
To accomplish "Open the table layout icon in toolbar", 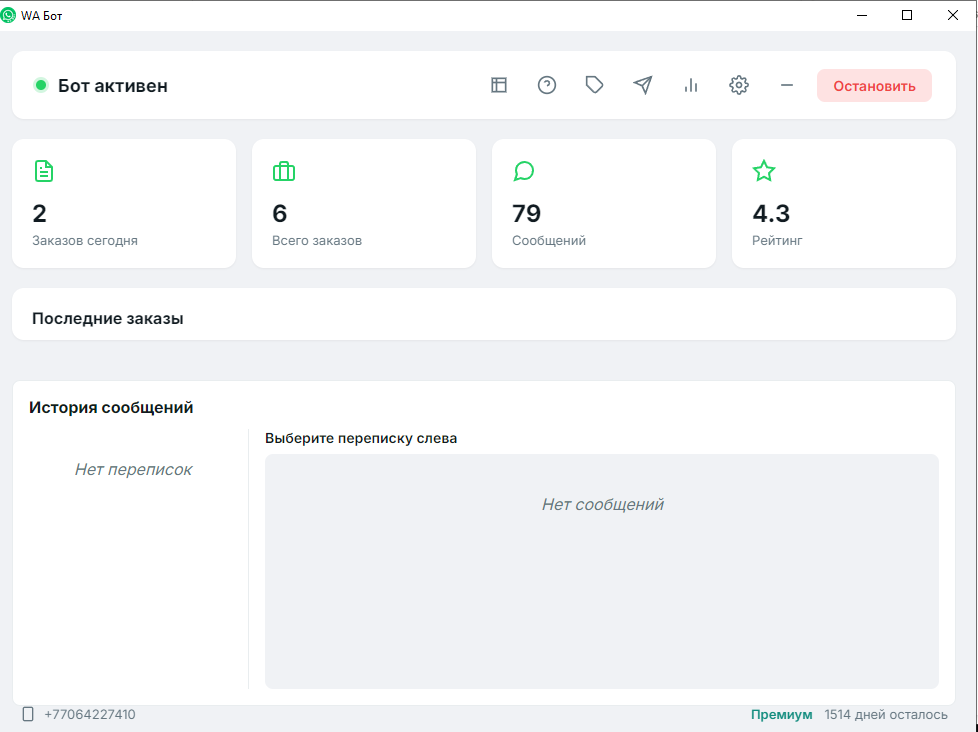I will 499,85.
